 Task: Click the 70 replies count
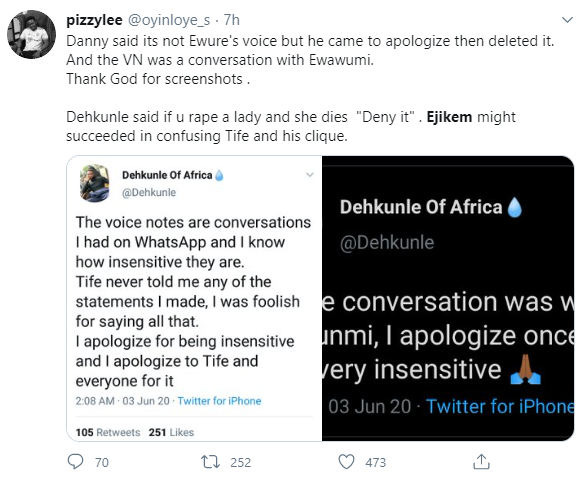click(102, 462)
